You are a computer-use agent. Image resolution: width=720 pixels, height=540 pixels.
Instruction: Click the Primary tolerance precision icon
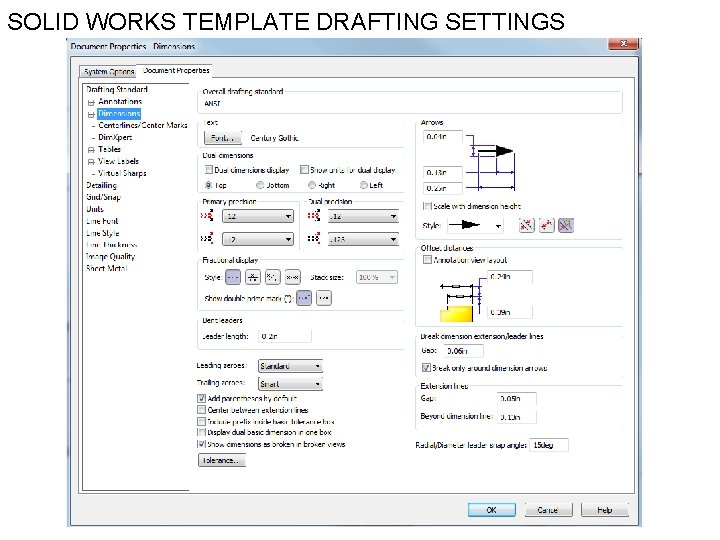pos(208,238)
